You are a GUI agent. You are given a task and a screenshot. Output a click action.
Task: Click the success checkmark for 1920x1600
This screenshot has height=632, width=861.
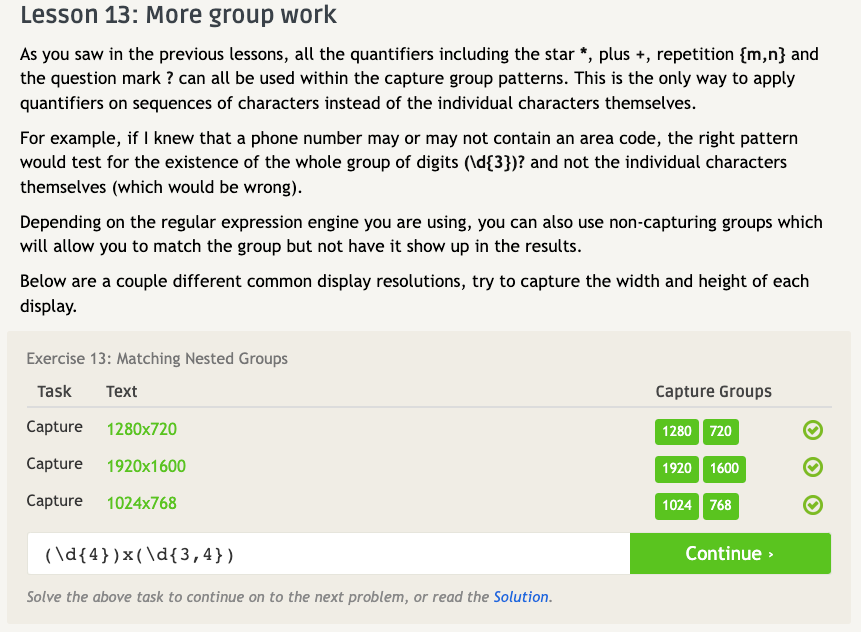pos(813,467)
